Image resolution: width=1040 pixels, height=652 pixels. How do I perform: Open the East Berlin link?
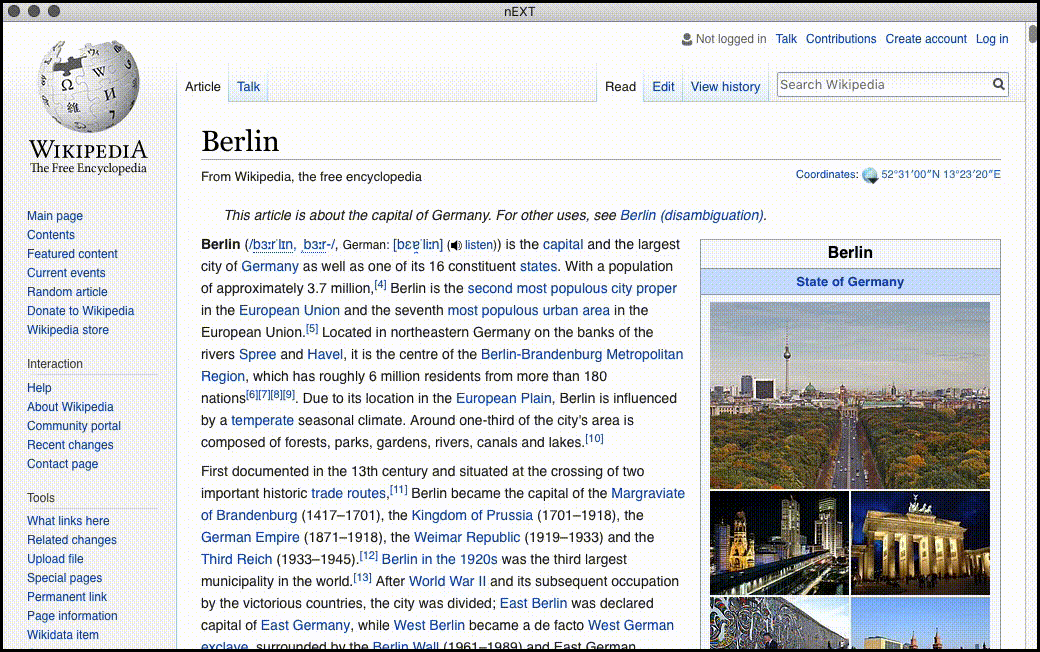click(533, 604)
